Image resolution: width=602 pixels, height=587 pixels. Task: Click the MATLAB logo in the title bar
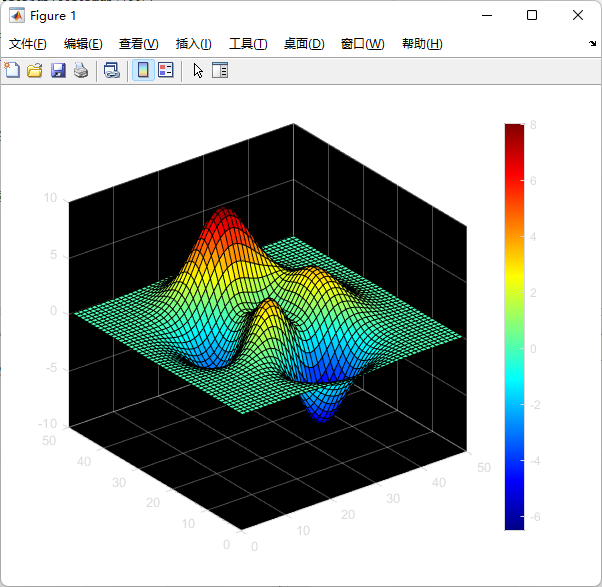[x=17, y=16]
